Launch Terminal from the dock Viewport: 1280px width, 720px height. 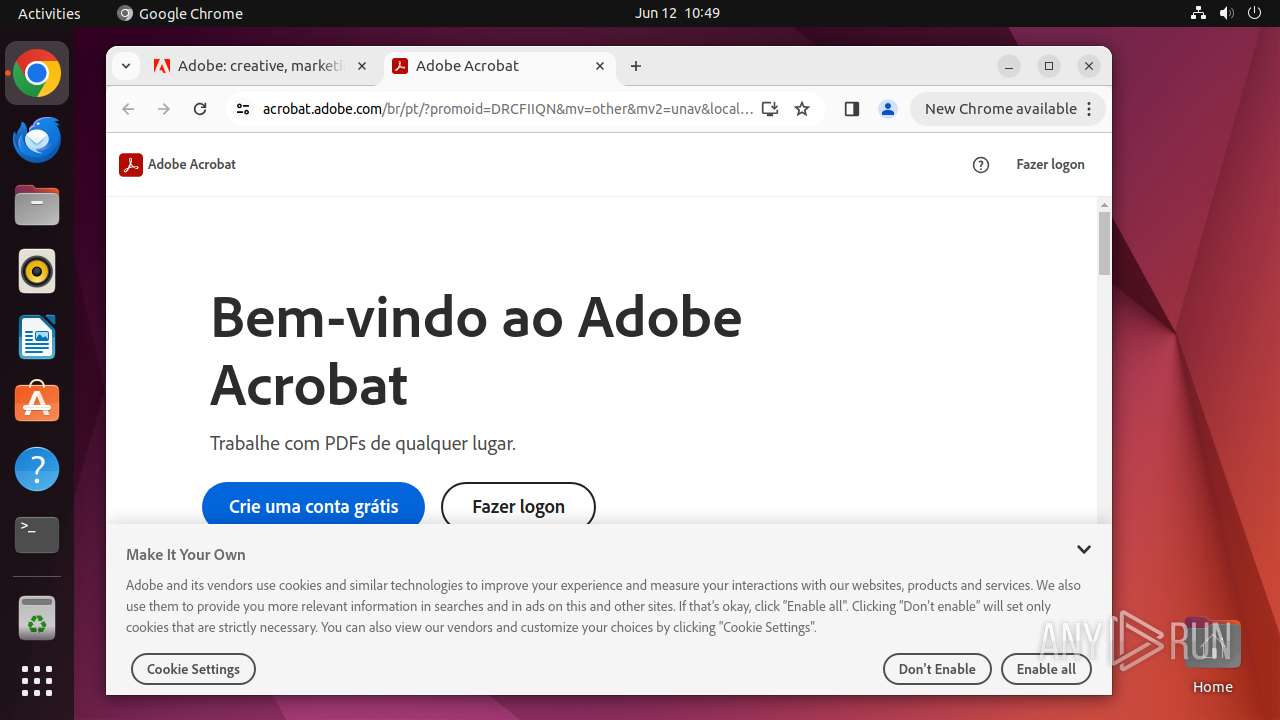[37, 535]
